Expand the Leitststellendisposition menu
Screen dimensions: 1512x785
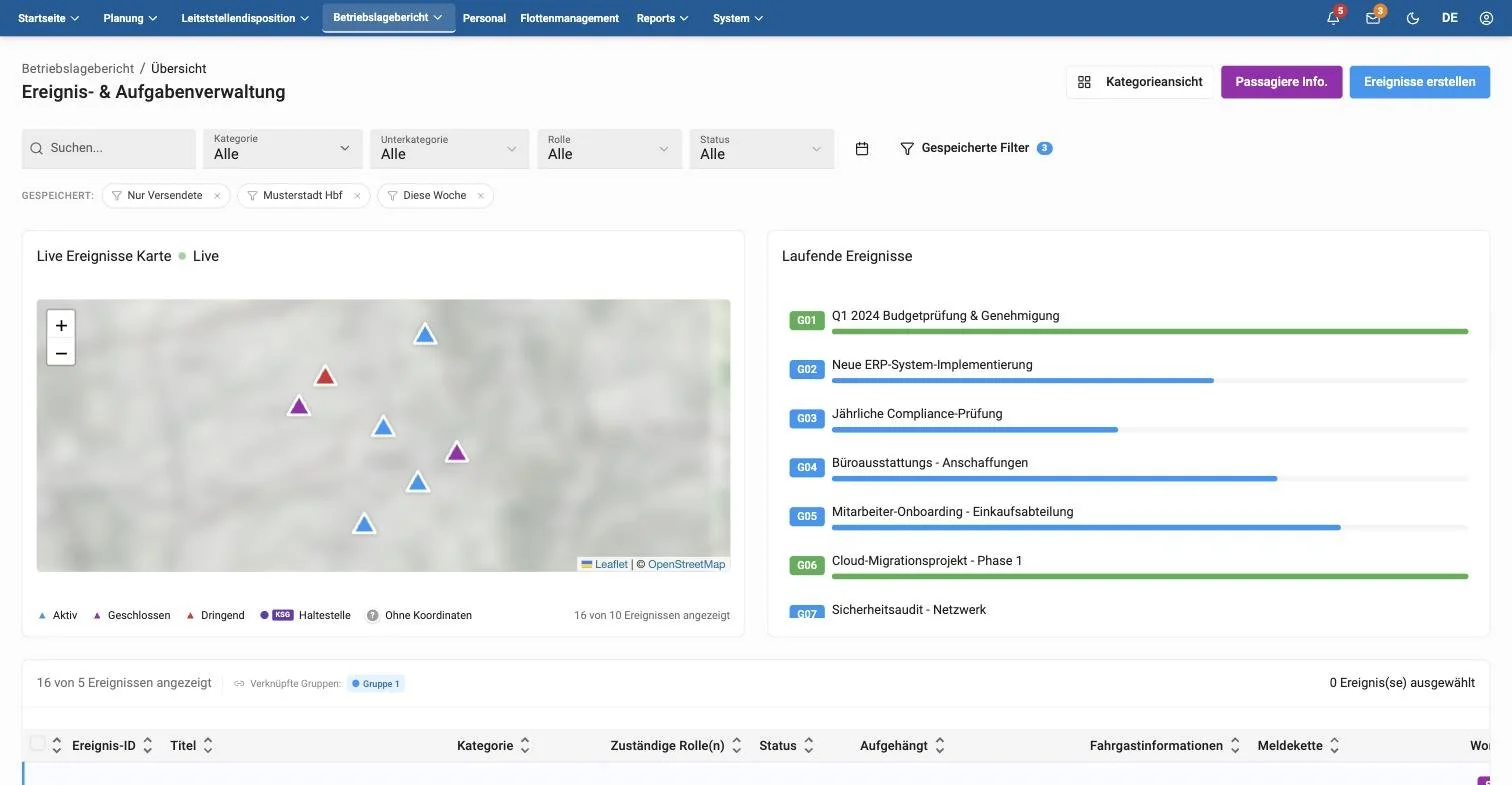(x=245, y=18)
